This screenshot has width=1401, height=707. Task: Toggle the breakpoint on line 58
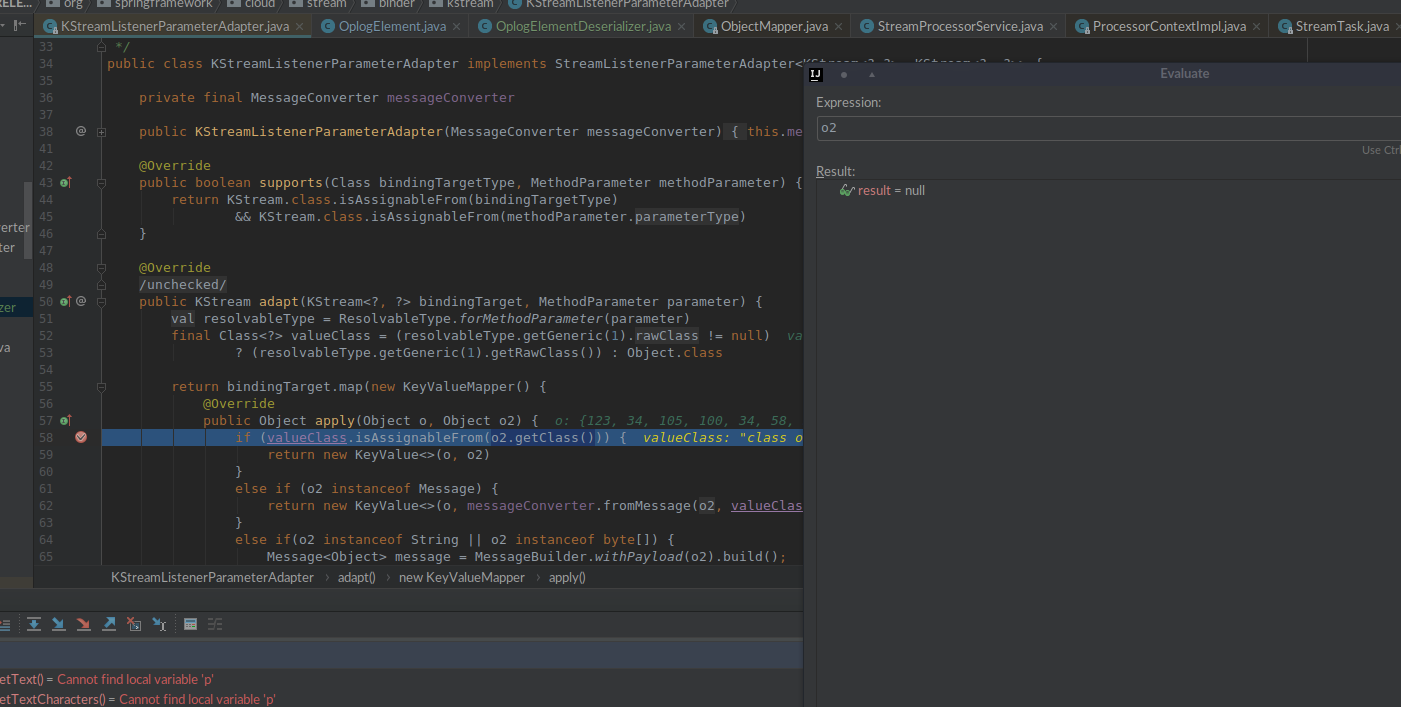tap(81, 437)
